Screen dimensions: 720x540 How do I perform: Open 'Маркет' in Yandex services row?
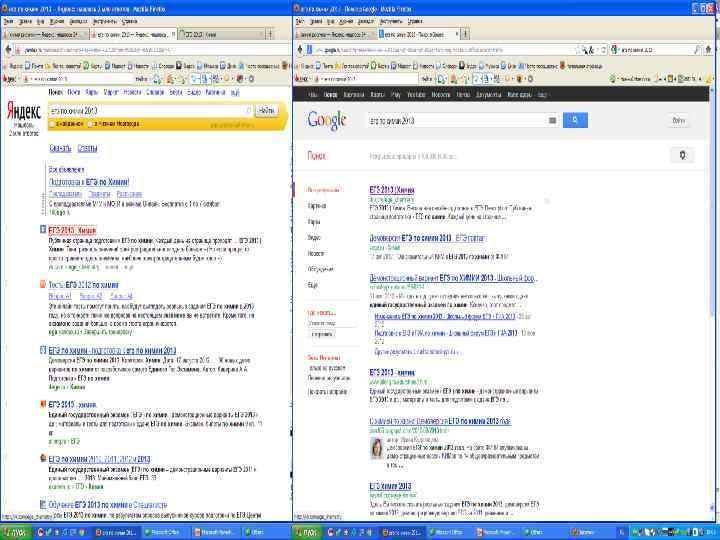pos(111,92)
